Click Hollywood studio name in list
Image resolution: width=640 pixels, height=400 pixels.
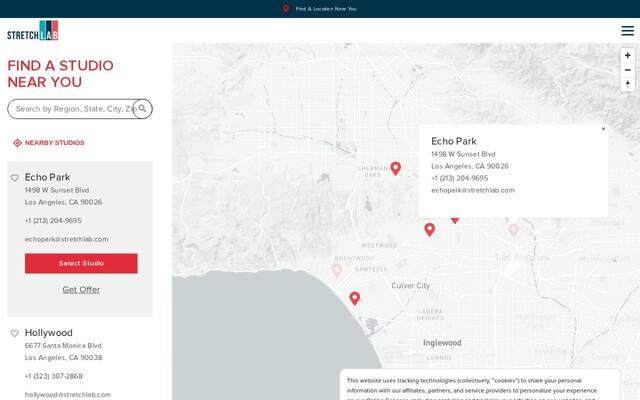click(x=49, y=333)
